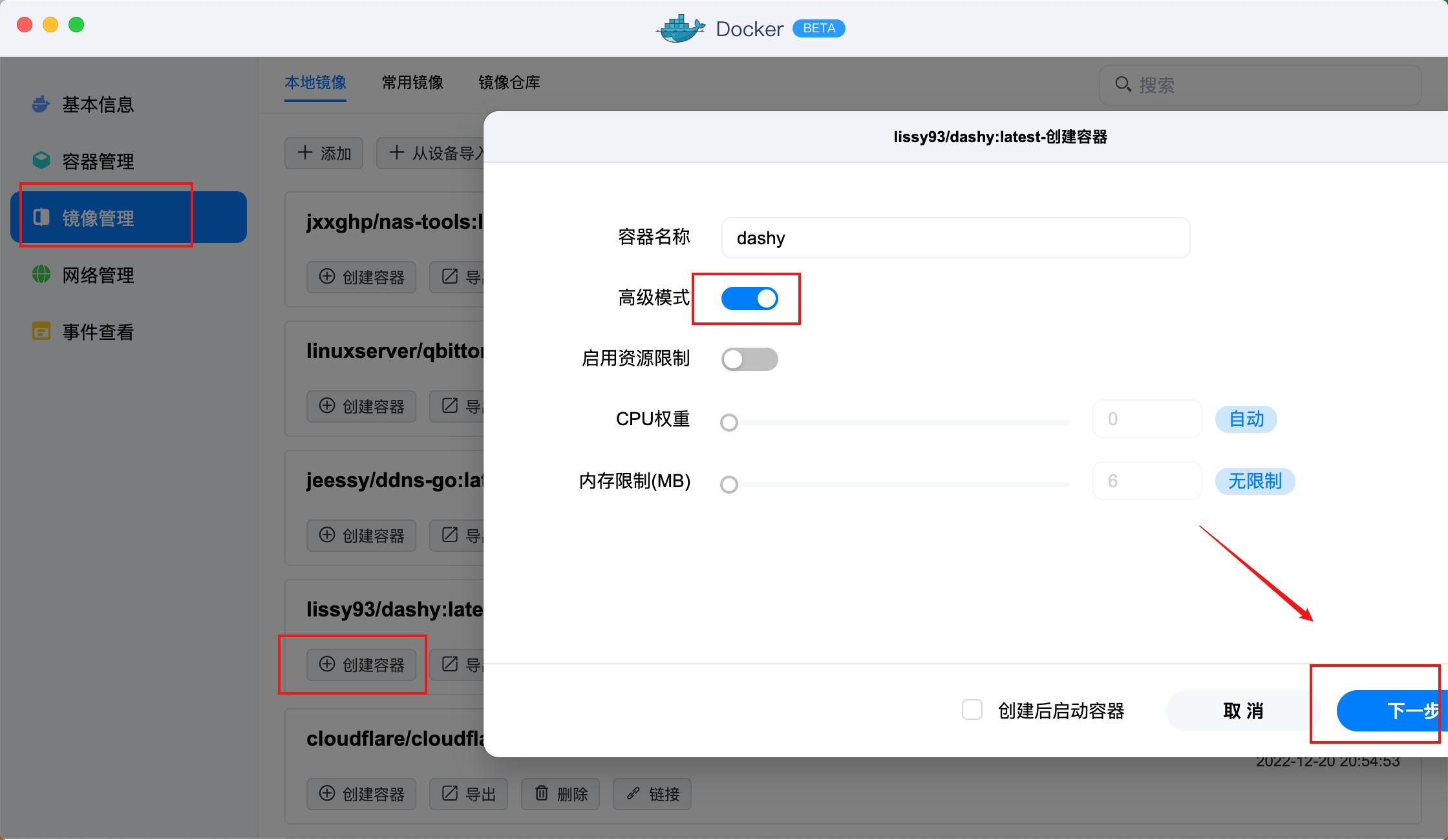Click the 取消 button to cancel
The image size is (1448, 840).
[x=1242, y=710]
